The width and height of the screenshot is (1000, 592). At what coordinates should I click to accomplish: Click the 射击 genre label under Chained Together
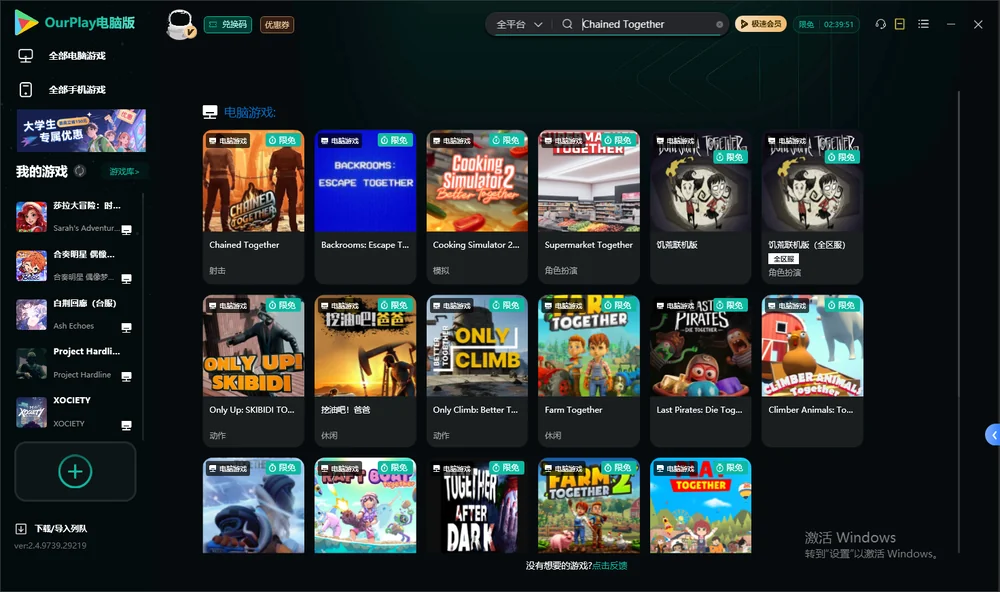pyautogui.click(x=217, y=270)
